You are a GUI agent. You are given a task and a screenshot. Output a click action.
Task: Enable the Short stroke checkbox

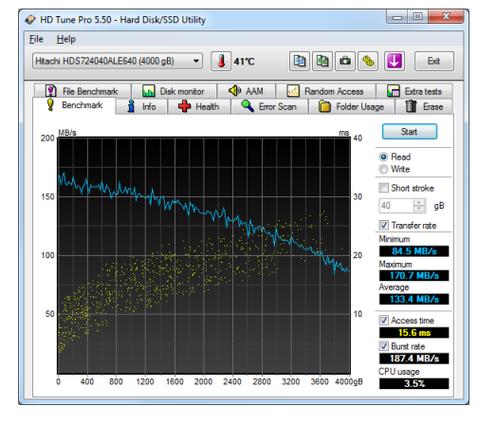click(384, 188)
